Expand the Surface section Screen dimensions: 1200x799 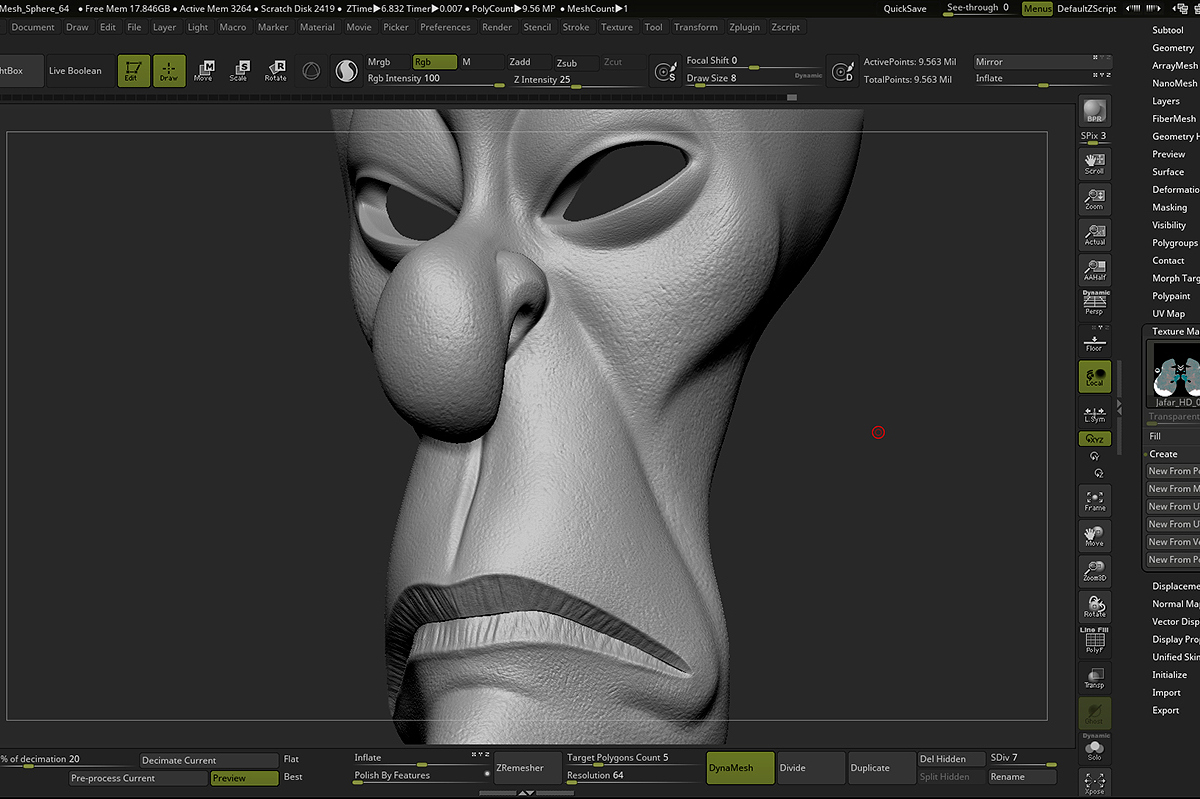[1168, 172]
